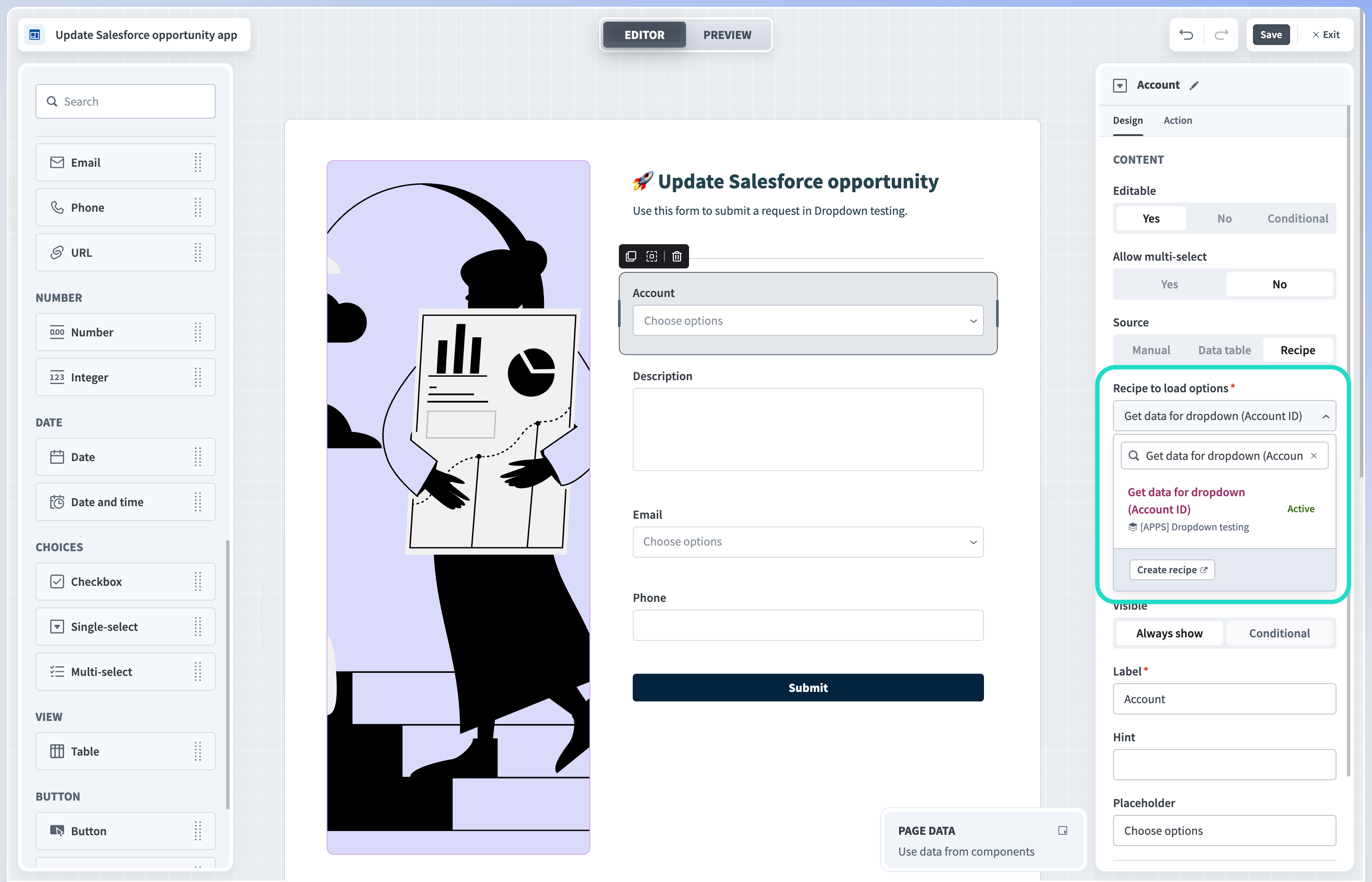Set Editable to Conditional
The height and width of the screenshot is (882, 1372).
pos(1298,218)
